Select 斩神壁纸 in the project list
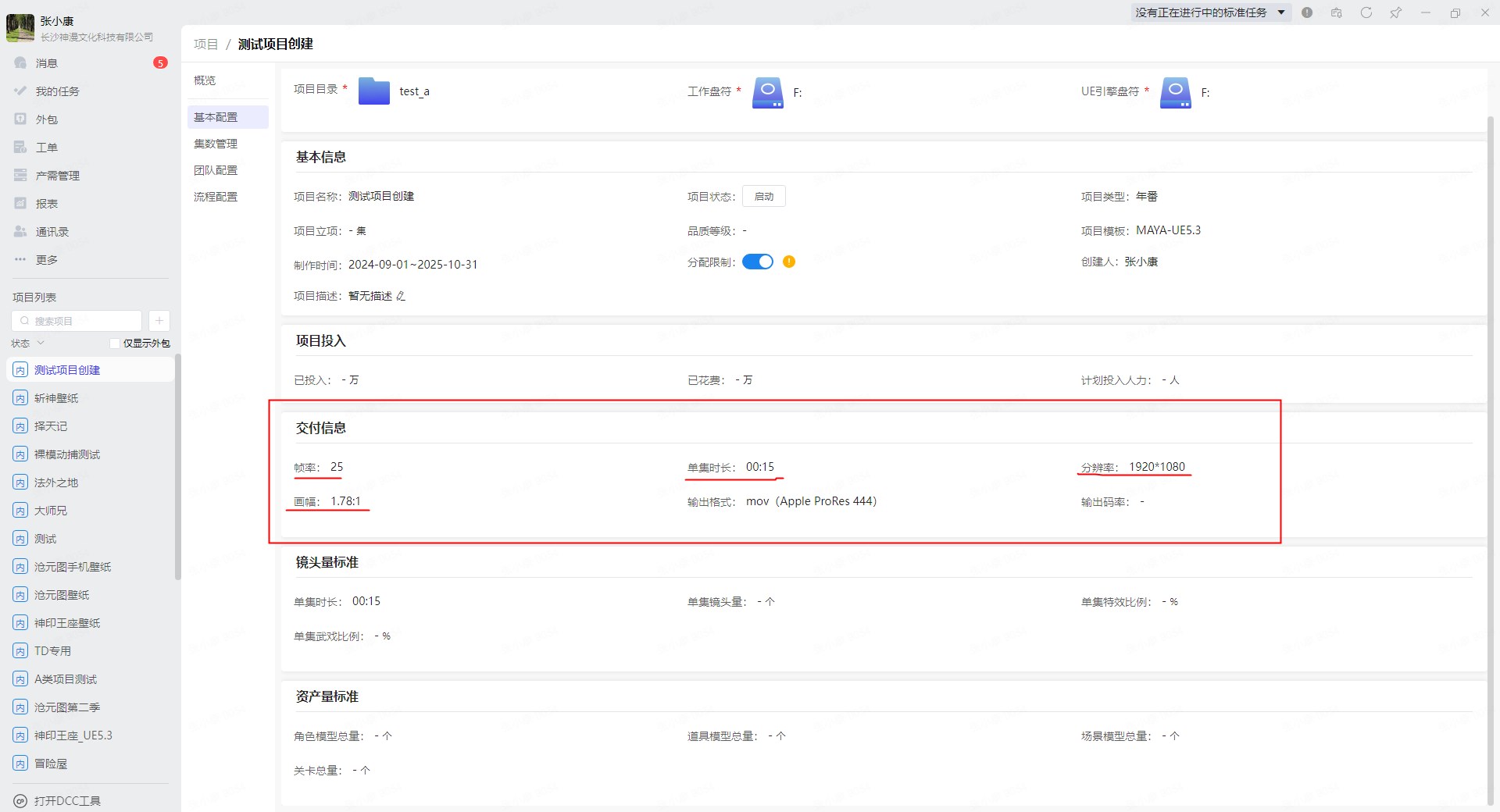Viewport: 1500px width, 812px height. (x=56, y=398)
